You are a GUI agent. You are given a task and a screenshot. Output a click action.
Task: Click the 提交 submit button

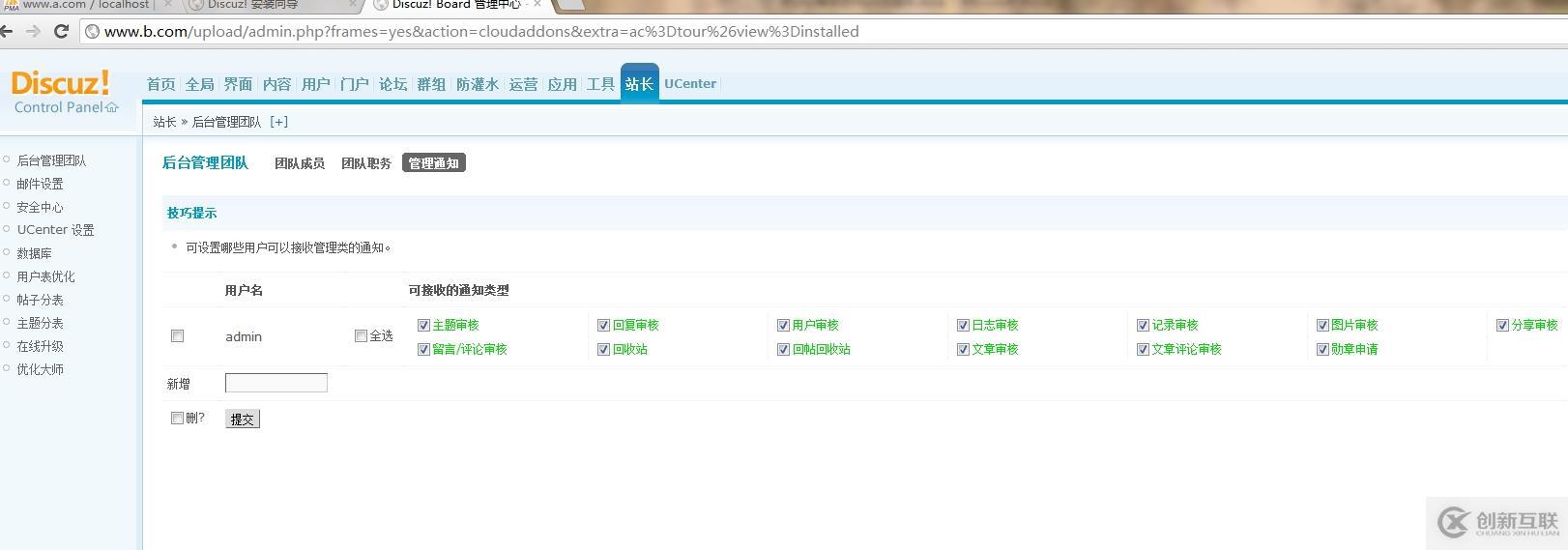click(243, 419)
